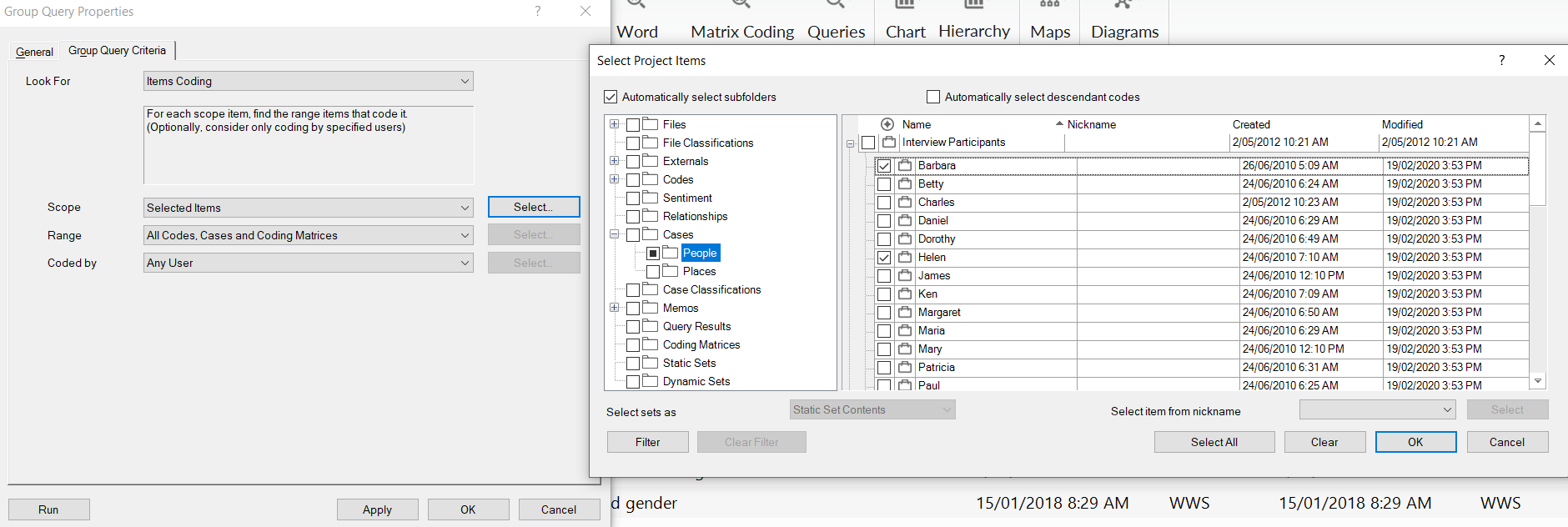This screenshot has width=1568, height=527.
Task: Expand the Files tree node
Action: click(615, 124)
